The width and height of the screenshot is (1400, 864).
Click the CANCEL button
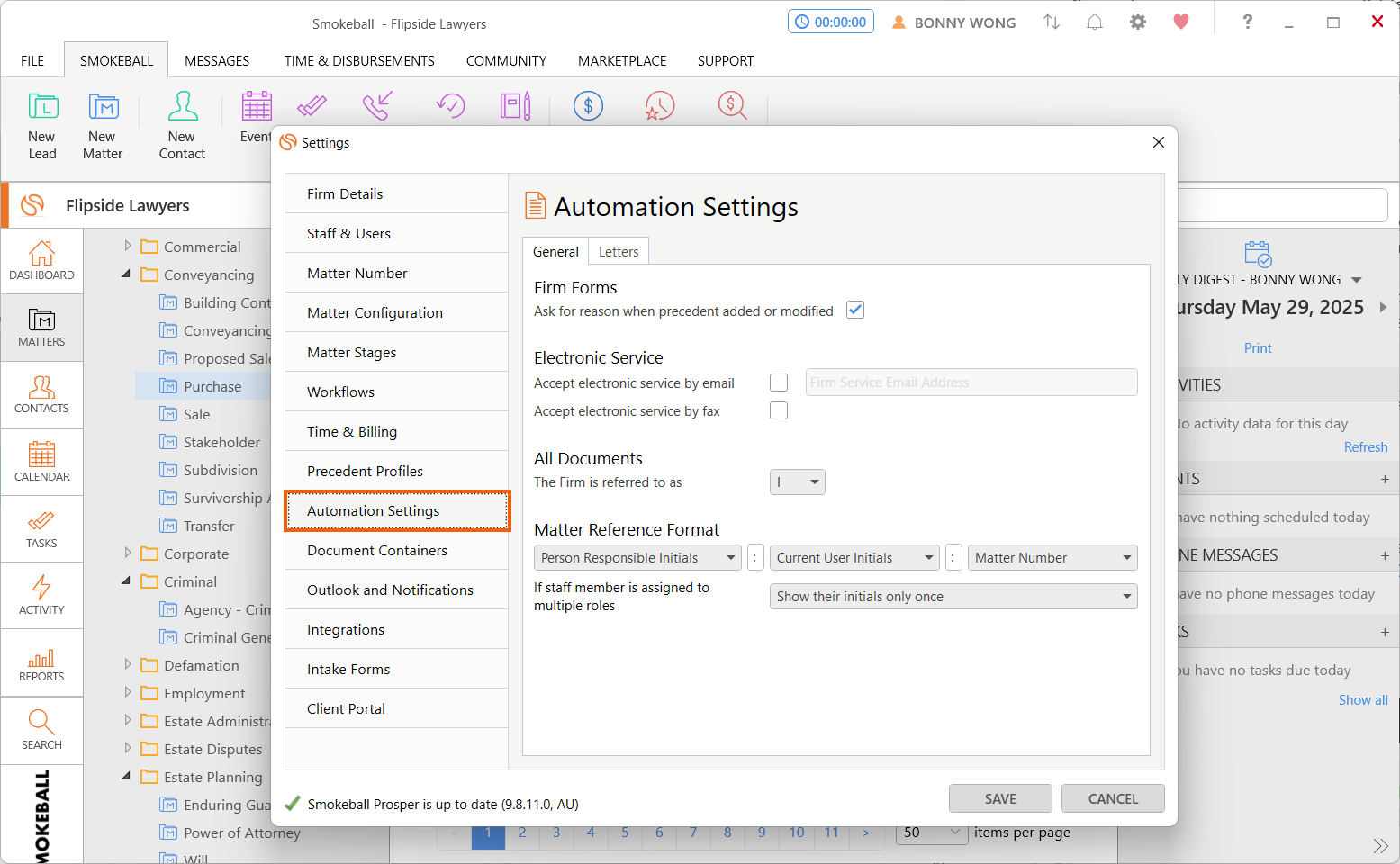pos(1113,798)
